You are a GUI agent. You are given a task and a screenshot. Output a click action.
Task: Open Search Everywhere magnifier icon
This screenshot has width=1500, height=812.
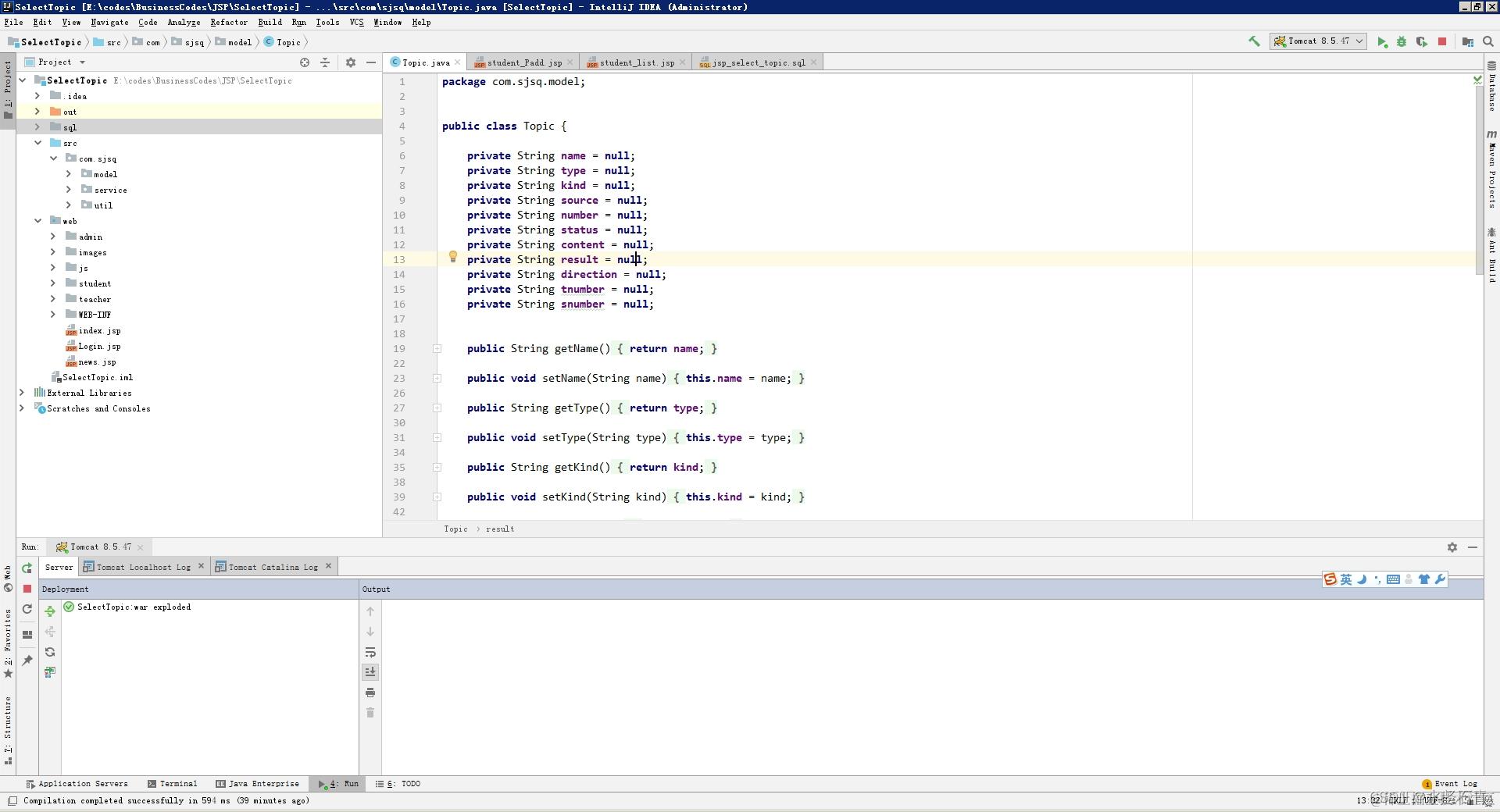point(1488,41)
